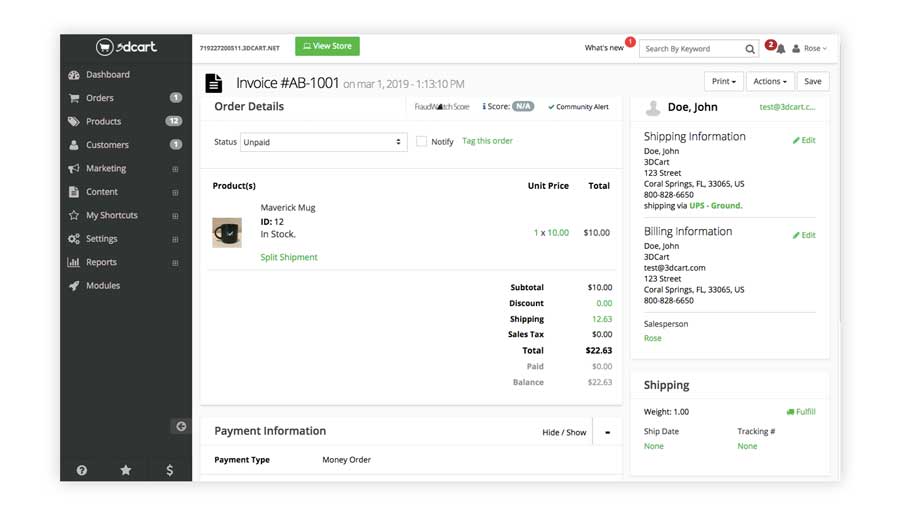
Task: Click the UPS - Ground shipping link
Action: click(715, 206)
